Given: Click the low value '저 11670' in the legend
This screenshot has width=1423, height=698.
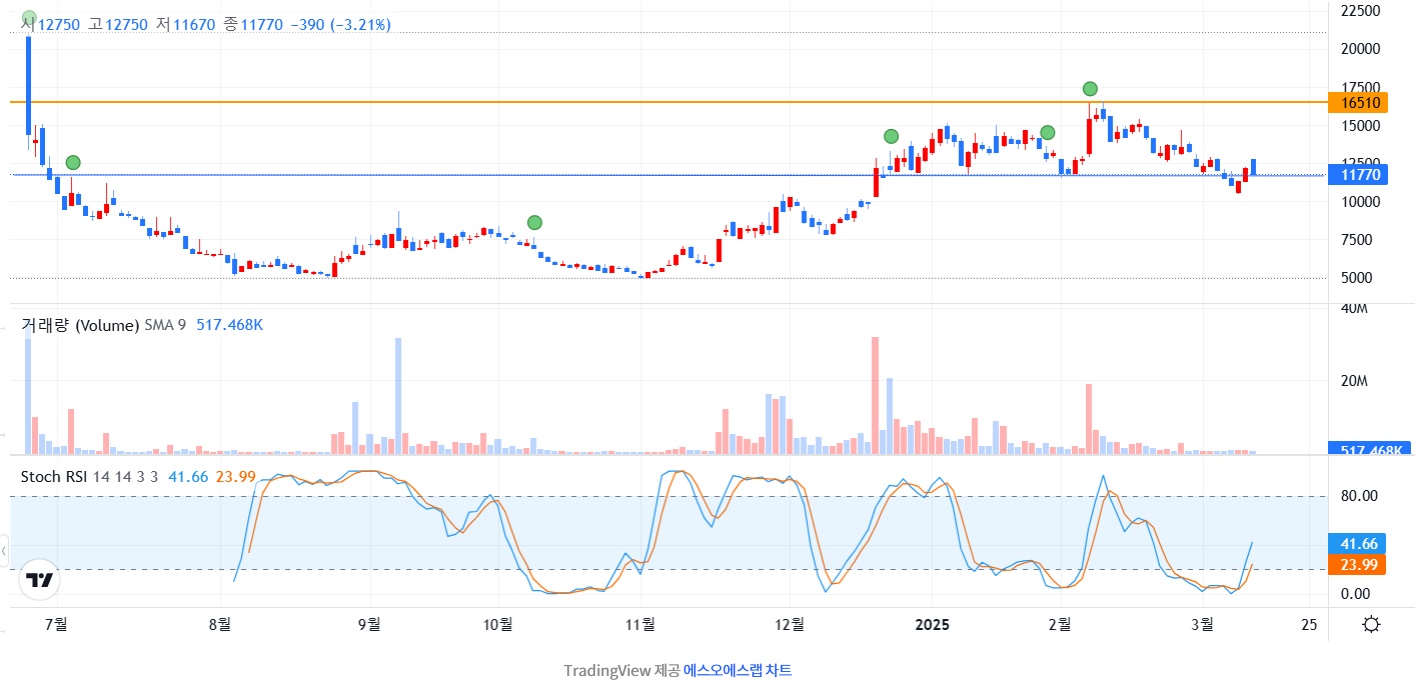Looking at the screenshot, I should (185, 24).
